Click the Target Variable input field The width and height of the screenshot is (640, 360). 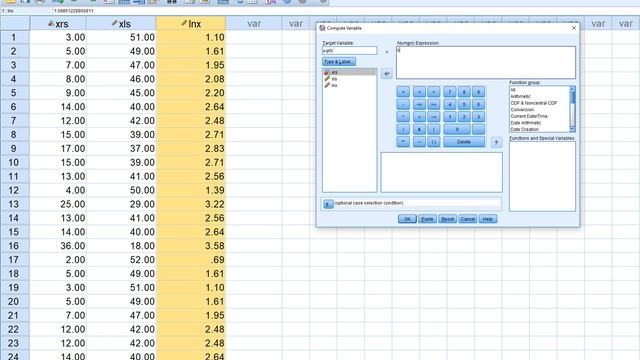350,51
